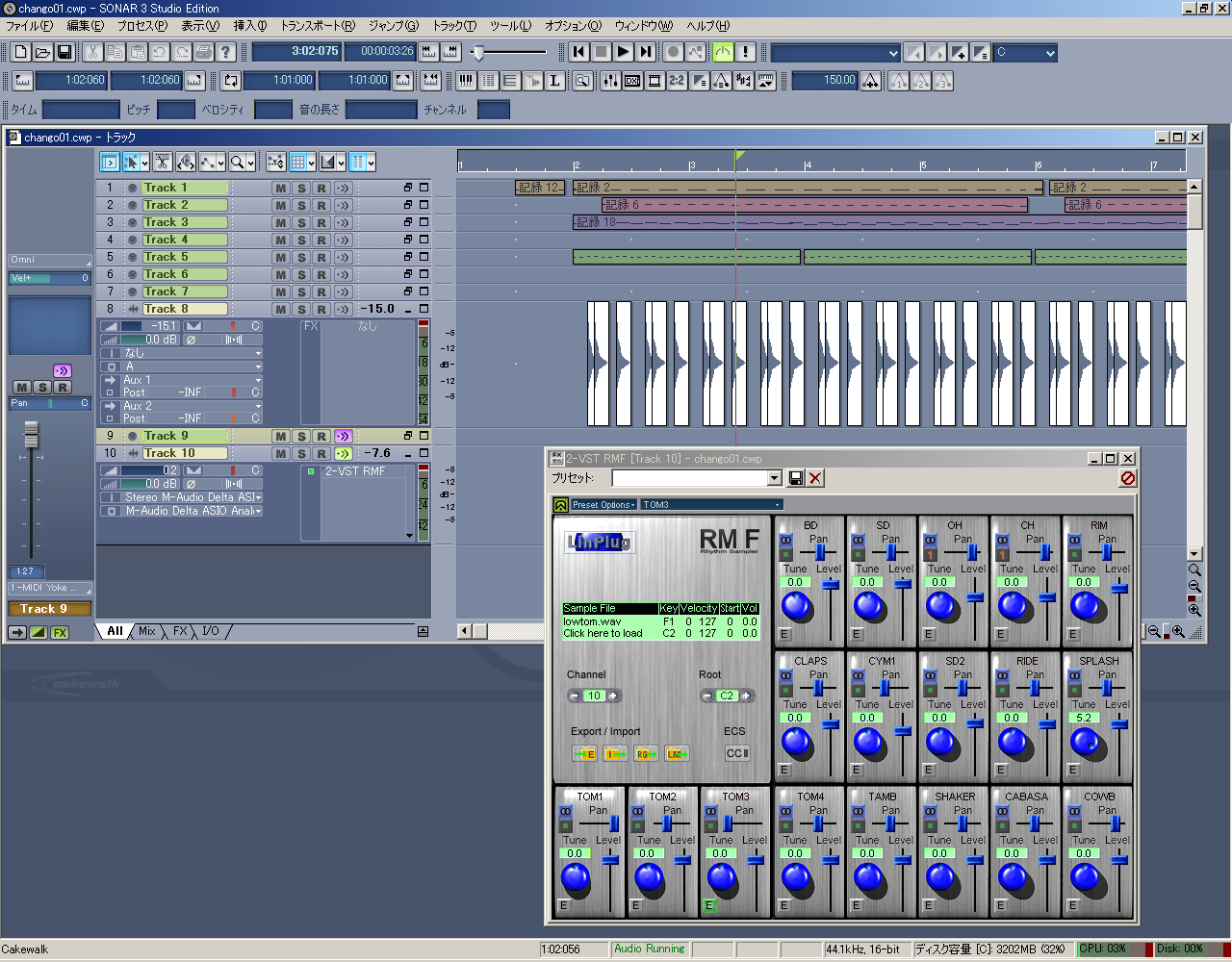Viewport: 1232px width, 962px height.
Task: Mute Track 8
Action: [280, 310]
